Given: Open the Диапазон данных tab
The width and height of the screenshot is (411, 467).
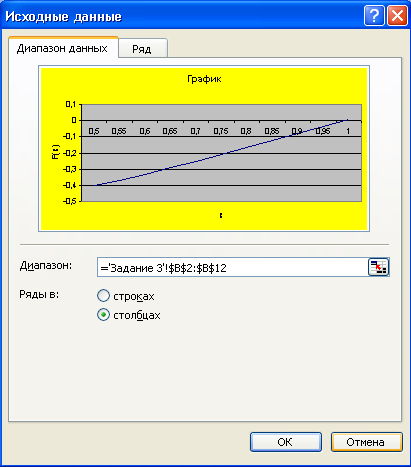Looking at the screenshot, I should [x=63, y=48].
